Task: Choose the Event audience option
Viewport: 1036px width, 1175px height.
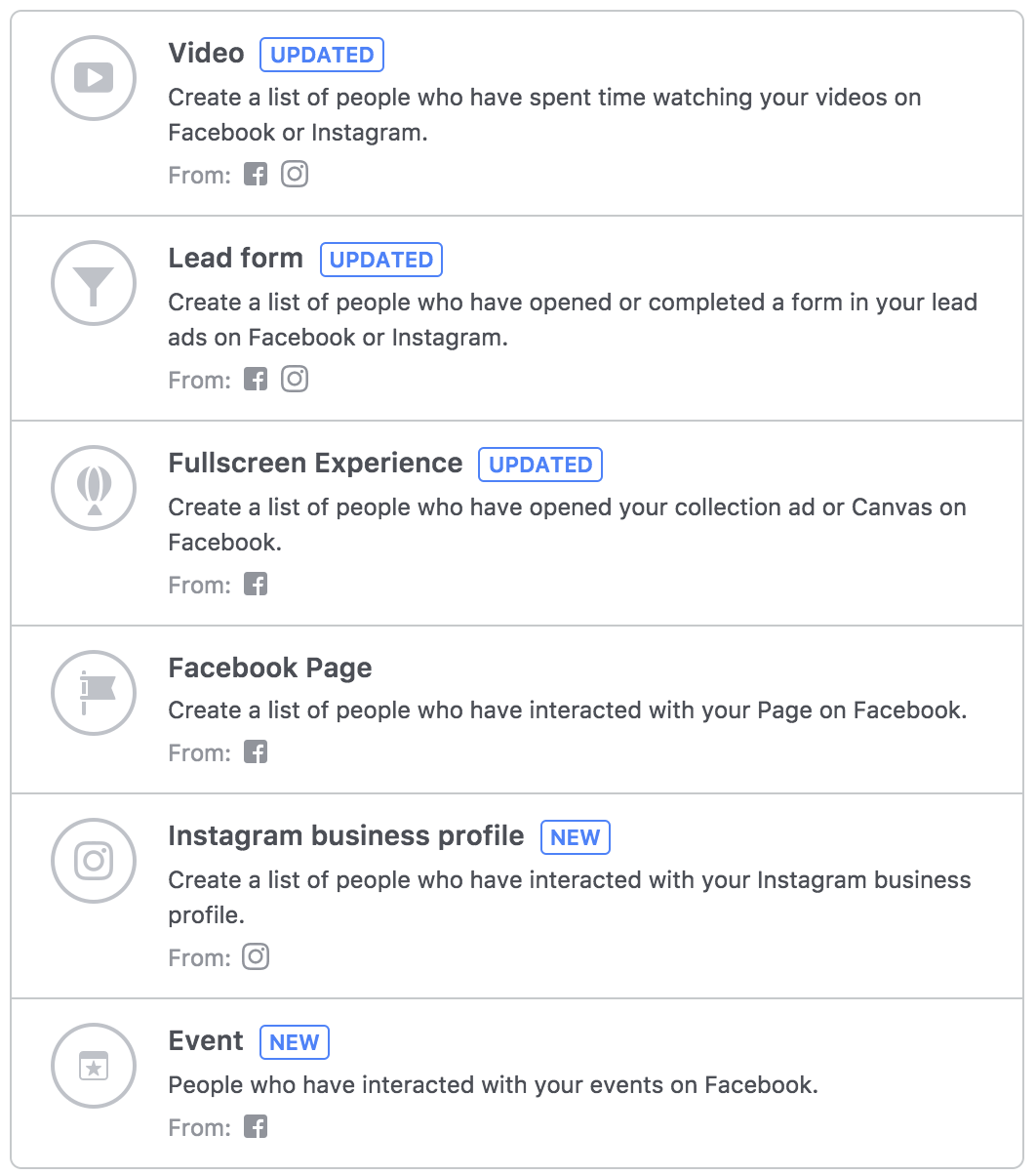Action: [206, 1040]
